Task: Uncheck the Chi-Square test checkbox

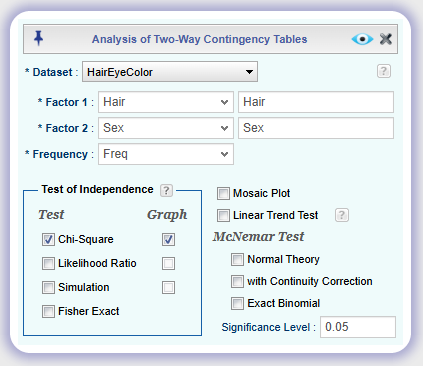Action: coord(48,239)
